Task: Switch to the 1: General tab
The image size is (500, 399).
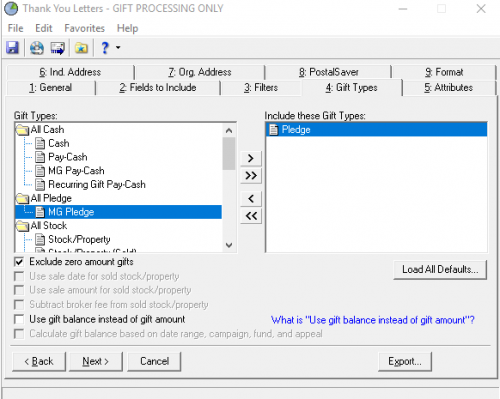Action: tap(51, 88)
